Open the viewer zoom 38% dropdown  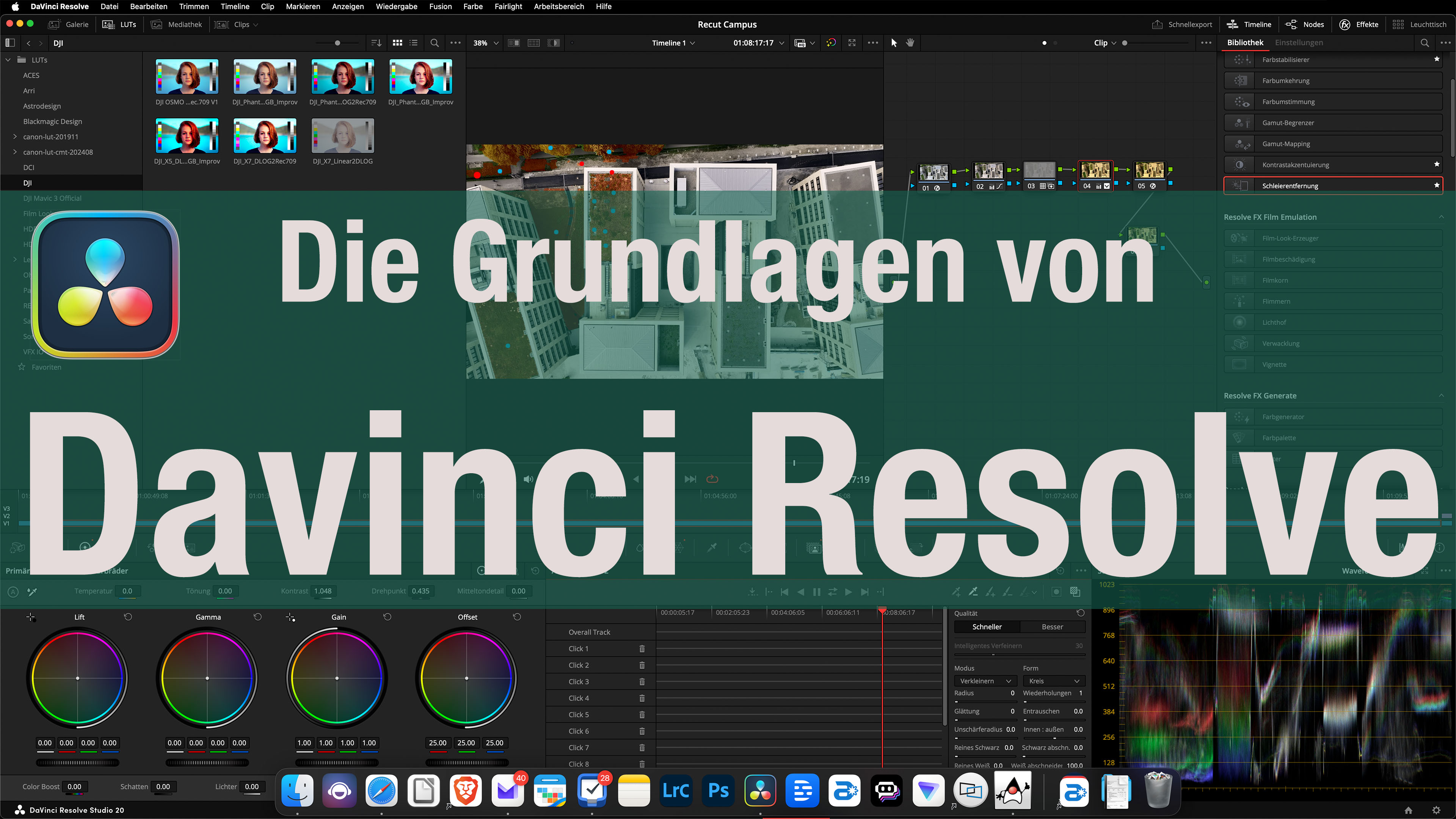486,43
